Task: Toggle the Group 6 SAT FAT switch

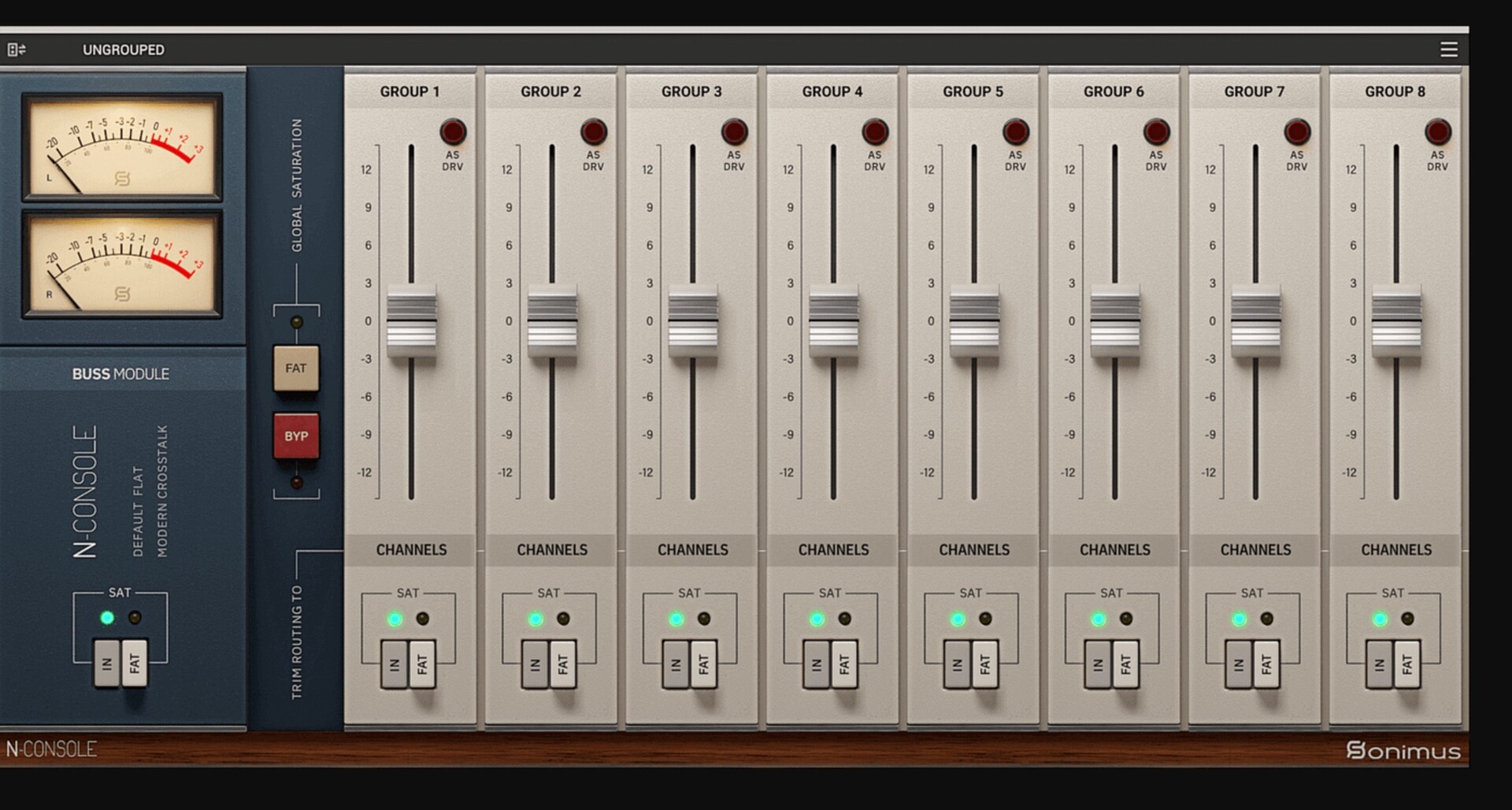Action: pos(1125,664)
